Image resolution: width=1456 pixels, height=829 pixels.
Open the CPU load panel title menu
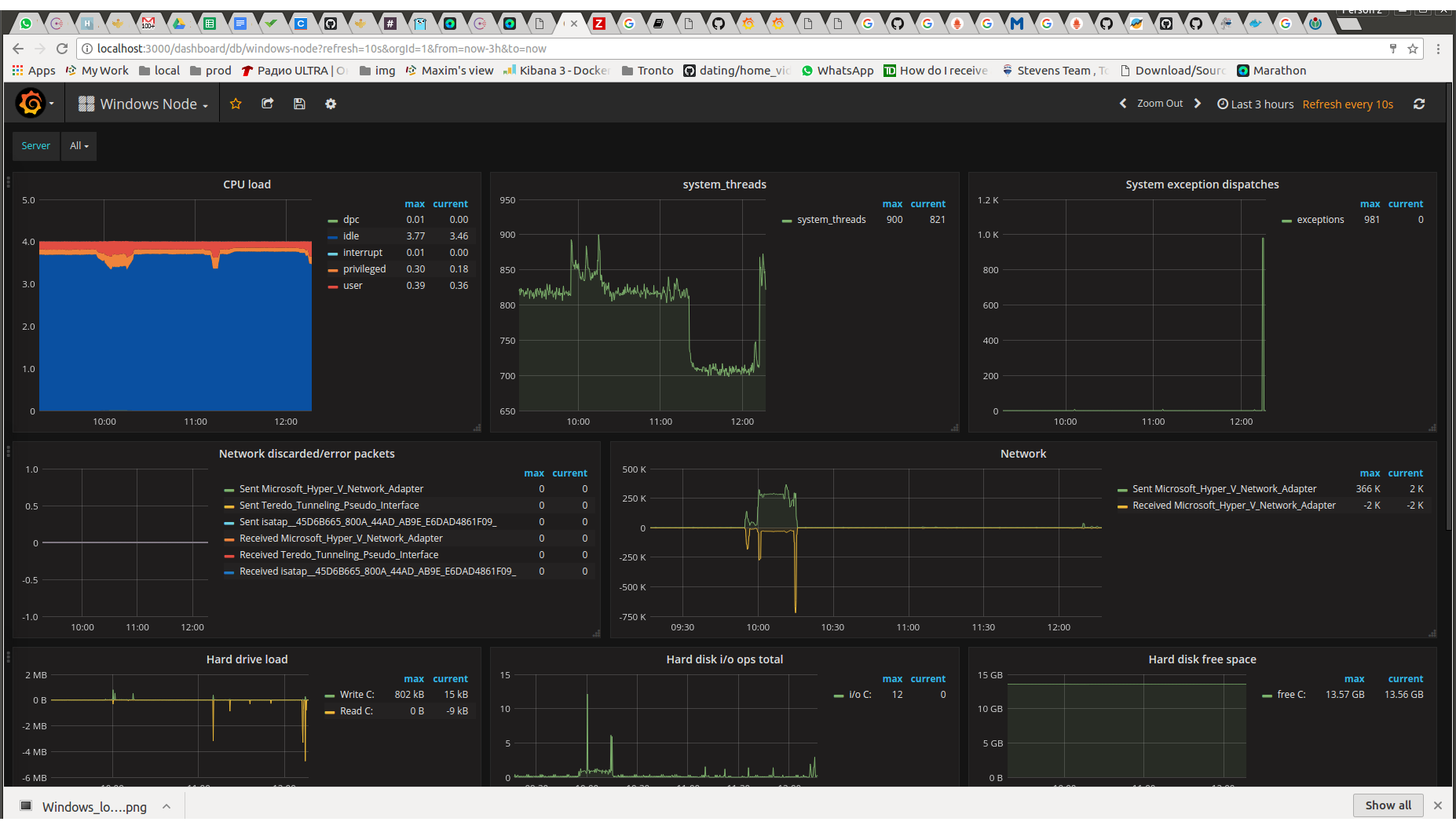tap(247, 184)
